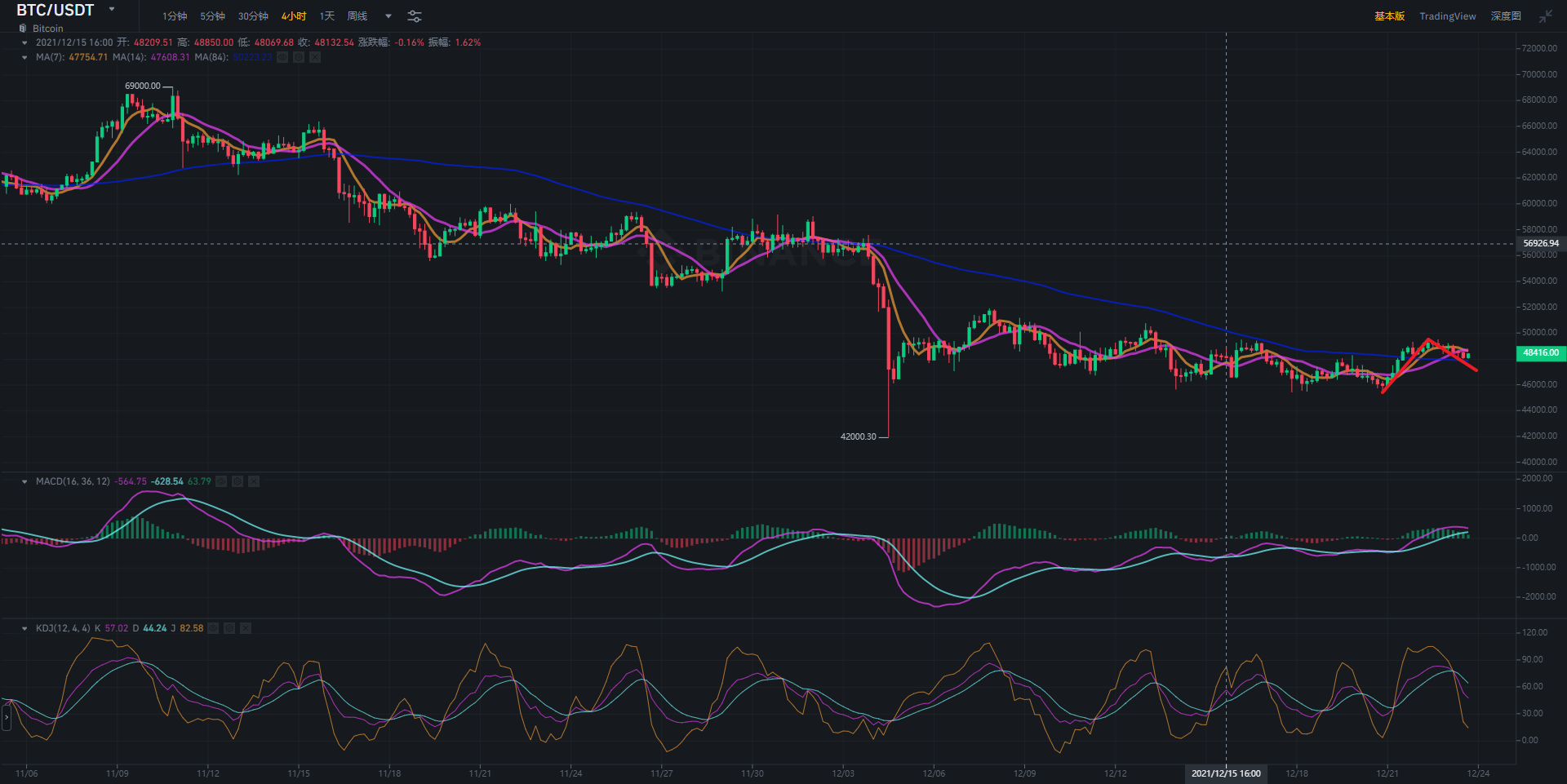1567x784 pixels.
Task: Click the document icon beside Bitcoin
Action: pyautogui.click(x=23, y=29)
